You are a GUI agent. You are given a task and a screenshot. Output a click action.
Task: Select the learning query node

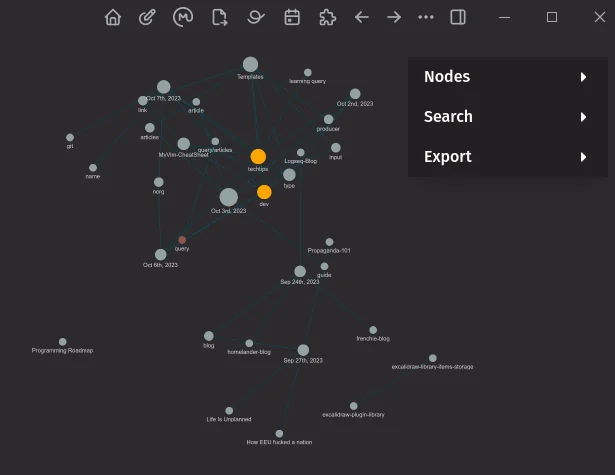308,73
